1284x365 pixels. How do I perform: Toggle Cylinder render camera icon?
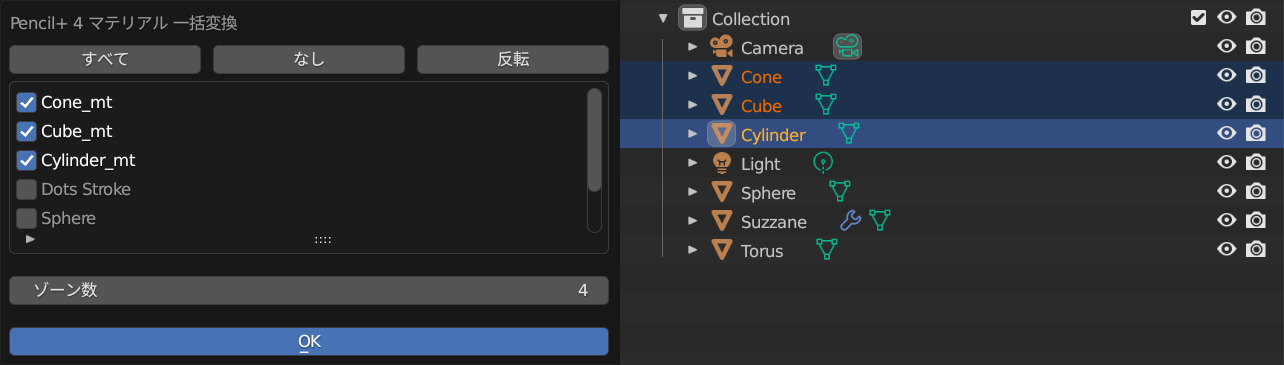(x=1256, y=133)
